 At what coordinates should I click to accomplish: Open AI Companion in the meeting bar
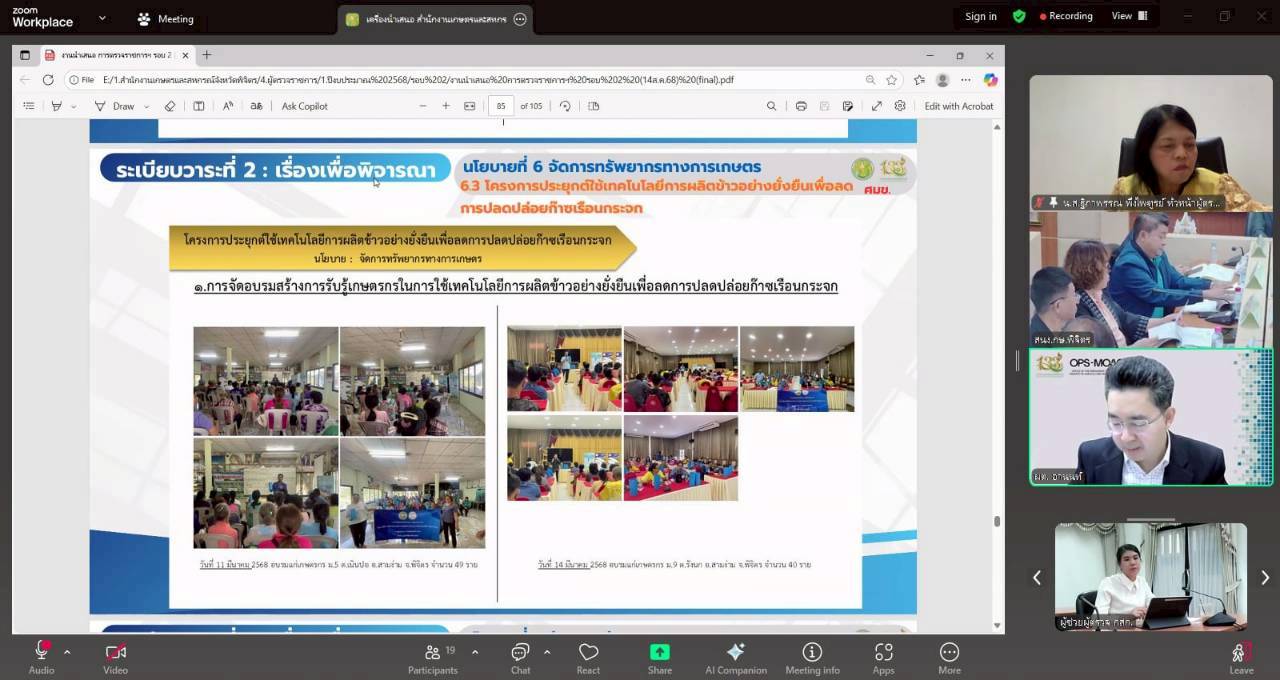pos(736,657)
